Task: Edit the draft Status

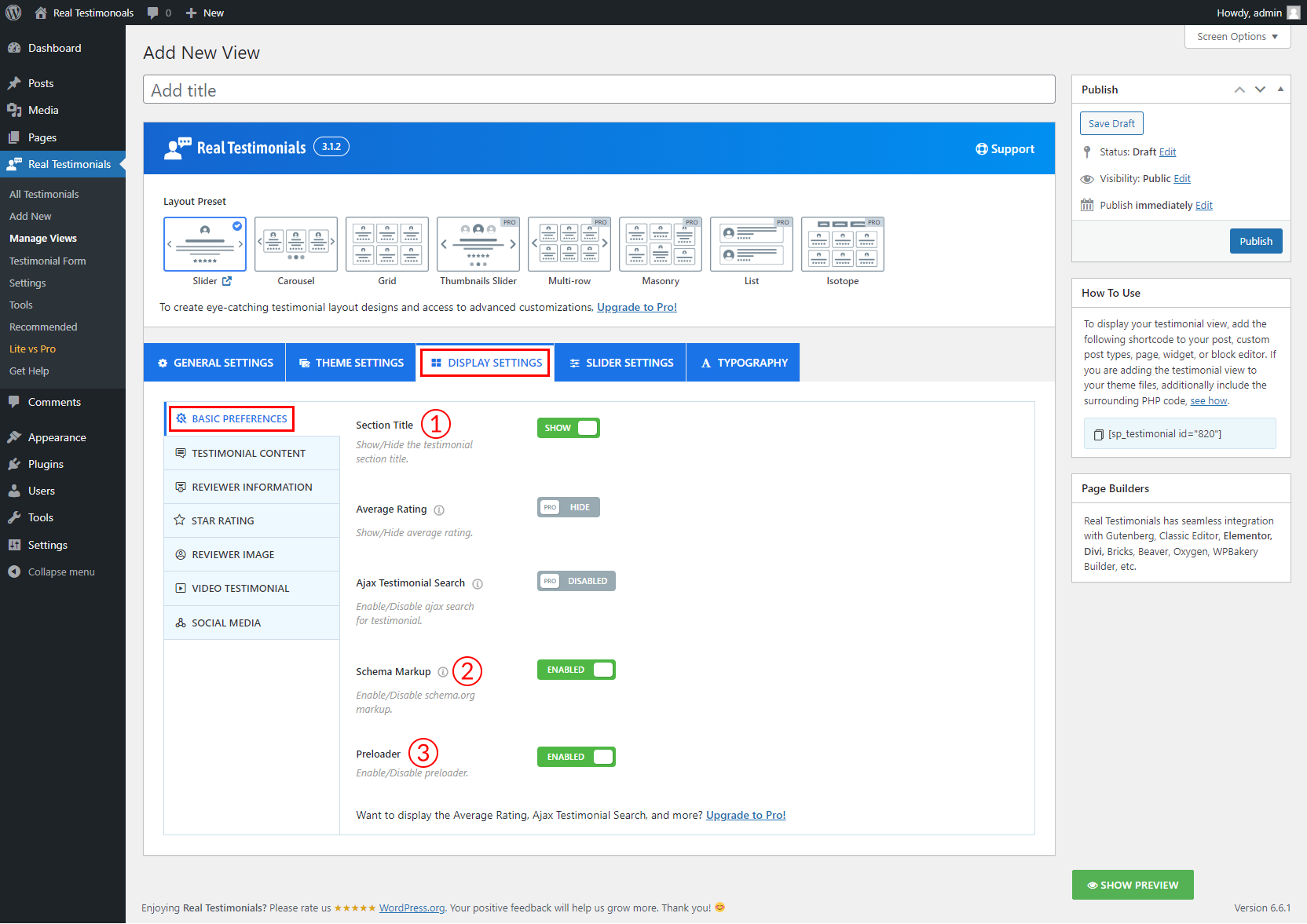Action: (1167, 152)
